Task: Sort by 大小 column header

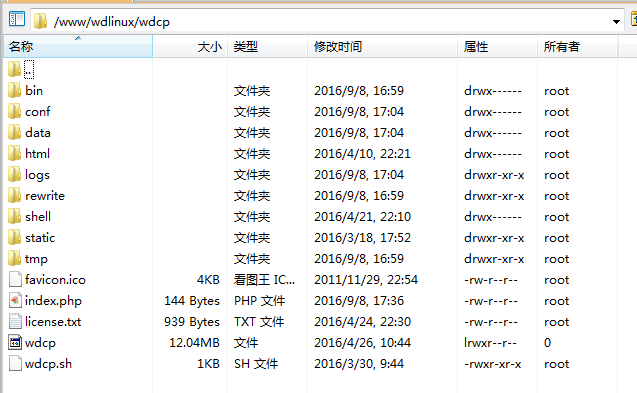Action: (190, 46)
